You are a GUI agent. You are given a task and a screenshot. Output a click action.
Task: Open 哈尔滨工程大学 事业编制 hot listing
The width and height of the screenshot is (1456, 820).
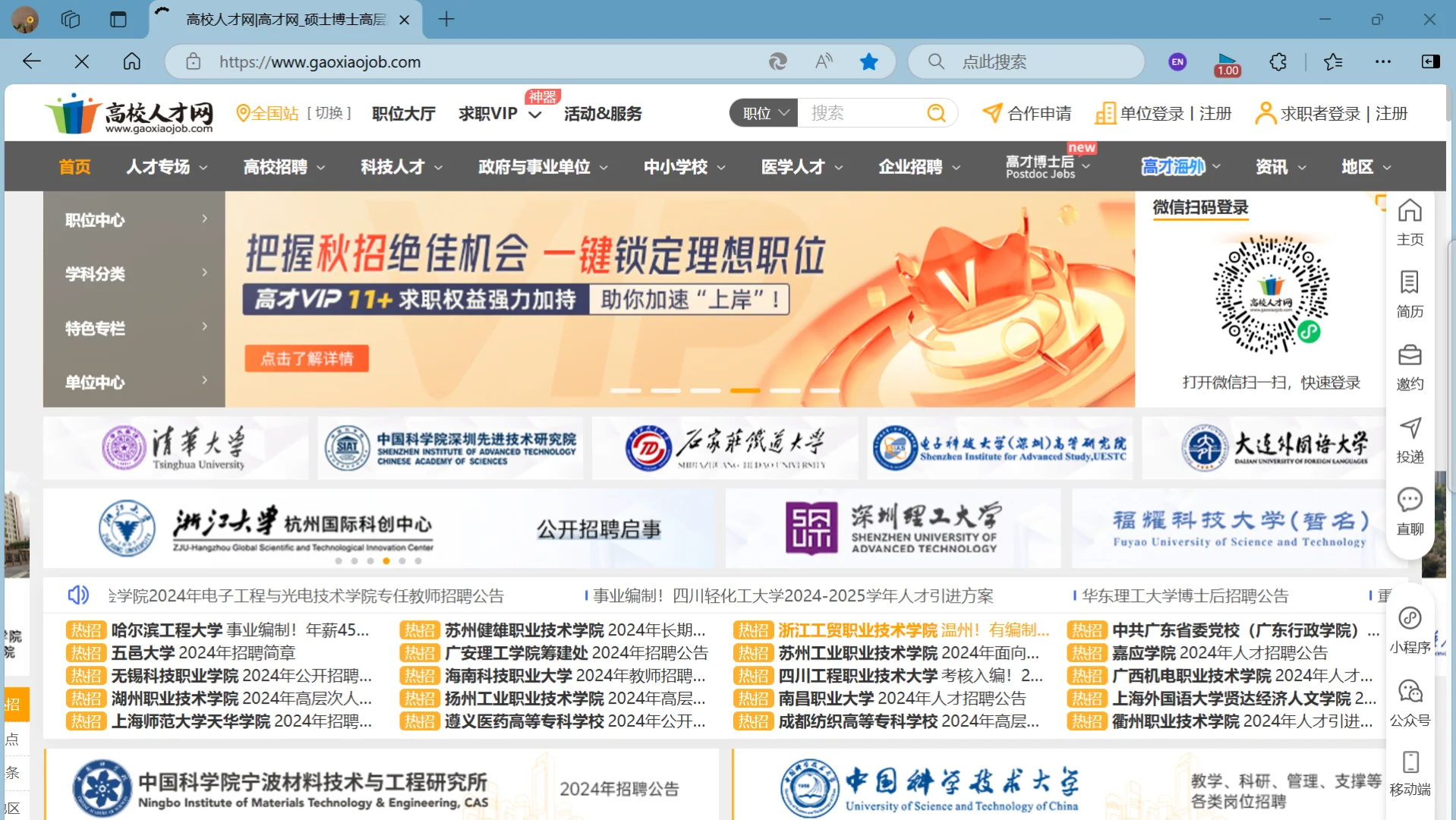pos(240,630)
